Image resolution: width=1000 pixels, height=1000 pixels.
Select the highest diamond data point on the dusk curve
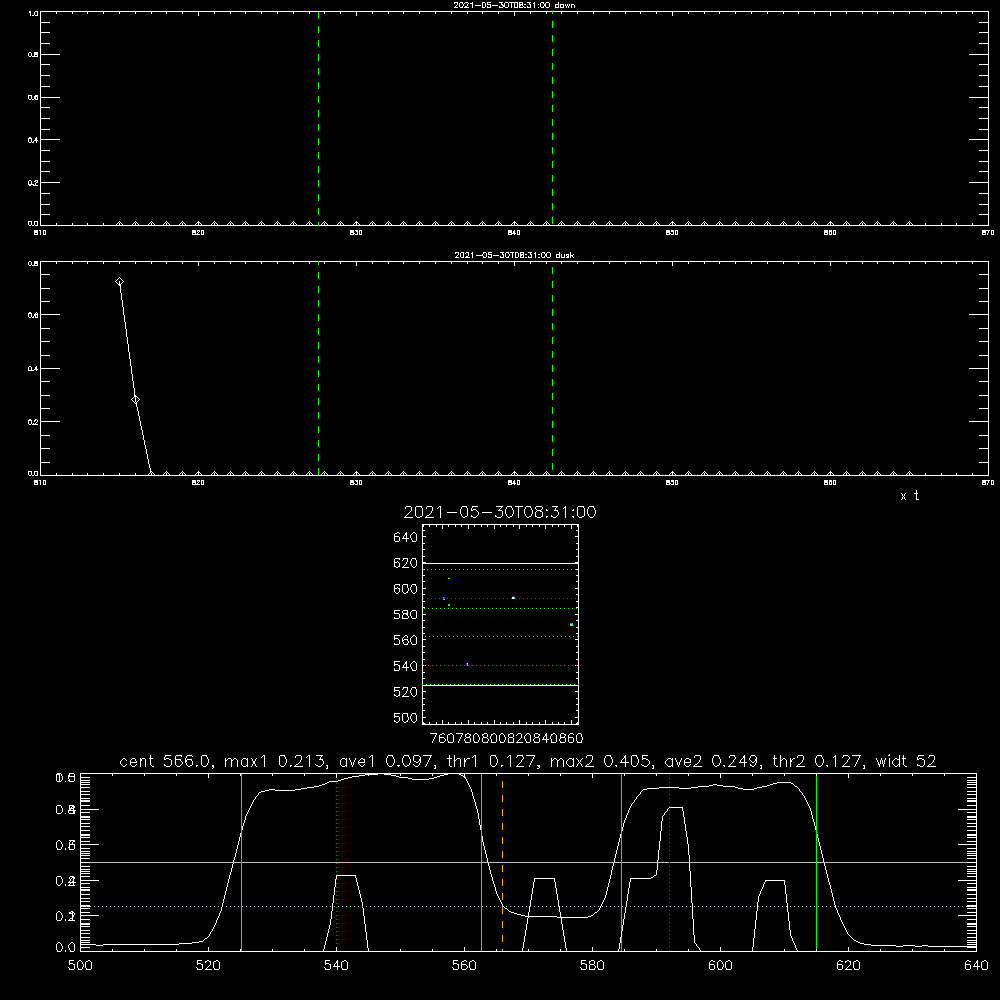(x=119, y=281)
